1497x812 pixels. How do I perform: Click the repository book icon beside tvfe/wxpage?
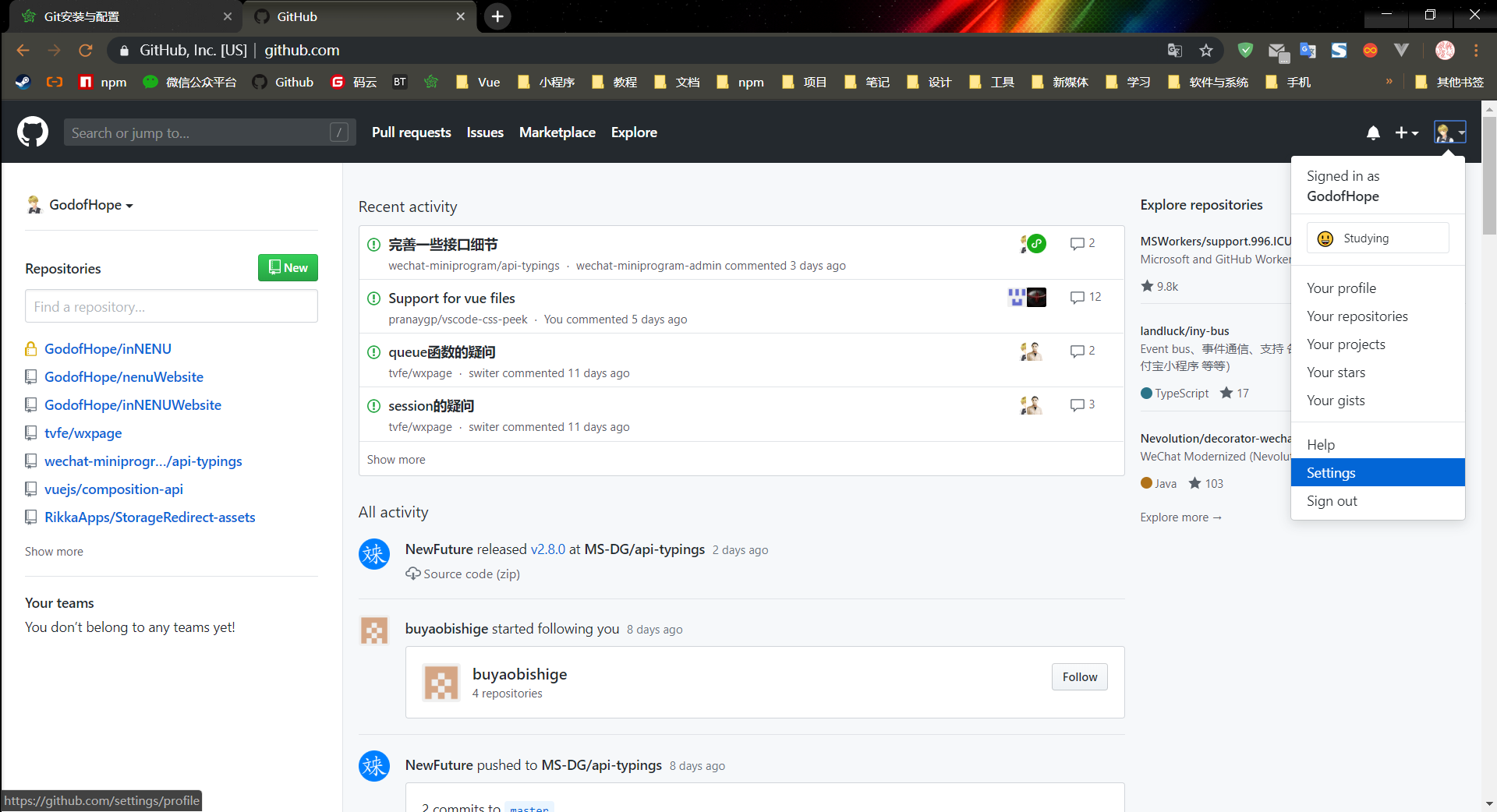pos(30,432)
